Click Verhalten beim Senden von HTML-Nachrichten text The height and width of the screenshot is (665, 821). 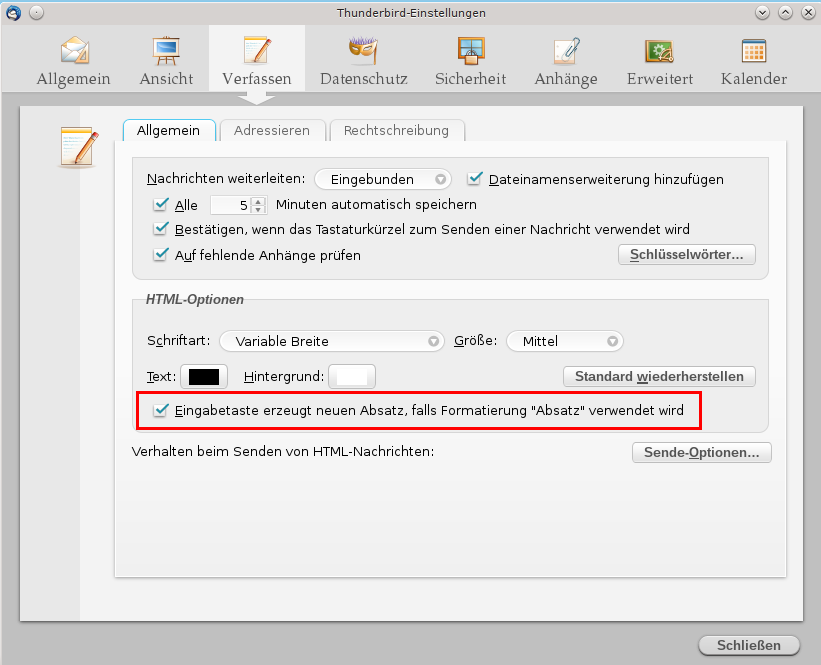pos(283,451)
